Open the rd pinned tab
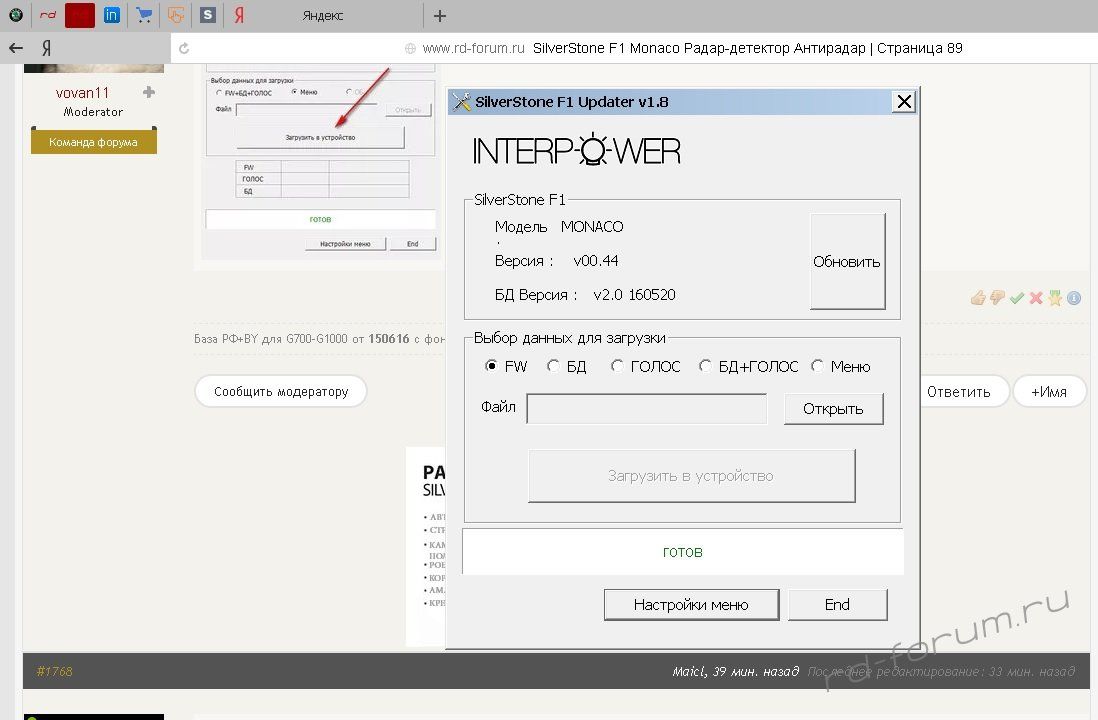Screen dimensions: 1098x720 (48, 15)
